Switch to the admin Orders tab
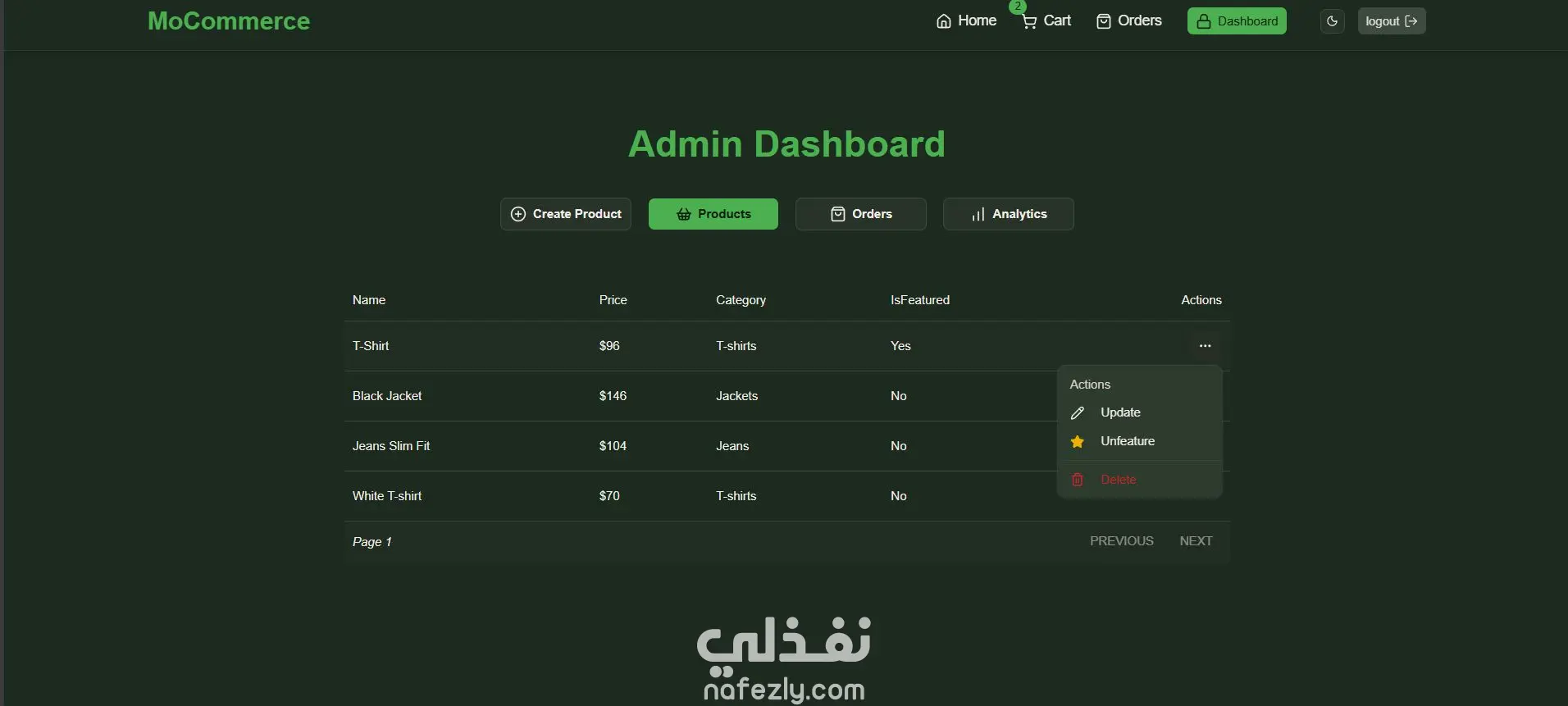The image size is (1568, 706). click(x=861, y=214)
